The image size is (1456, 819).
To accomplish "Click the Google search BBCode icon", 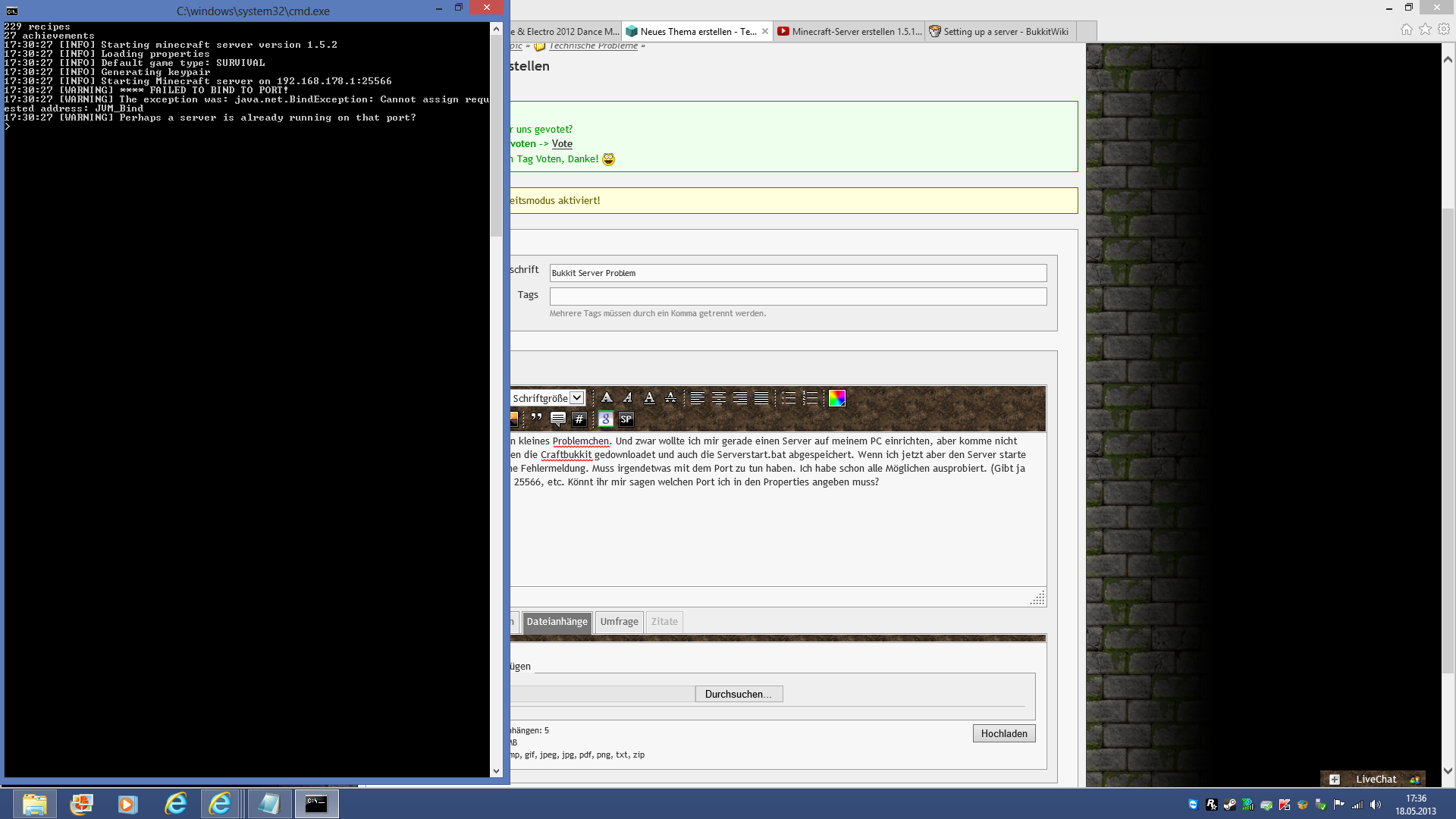I will (x=605, y=419).
